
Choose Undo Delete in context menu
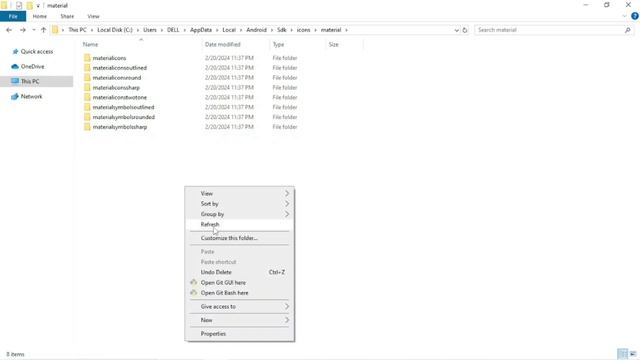[x=239, y=272]
